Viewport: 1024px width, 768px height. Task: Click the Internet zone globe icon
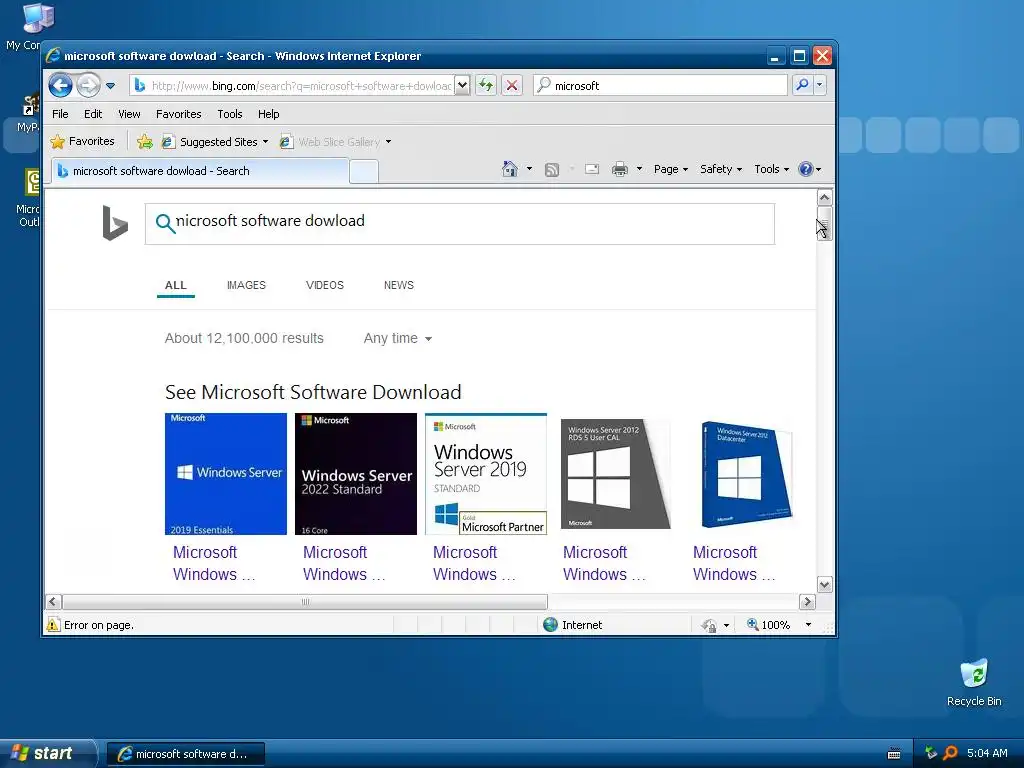[x=551, y=625]
